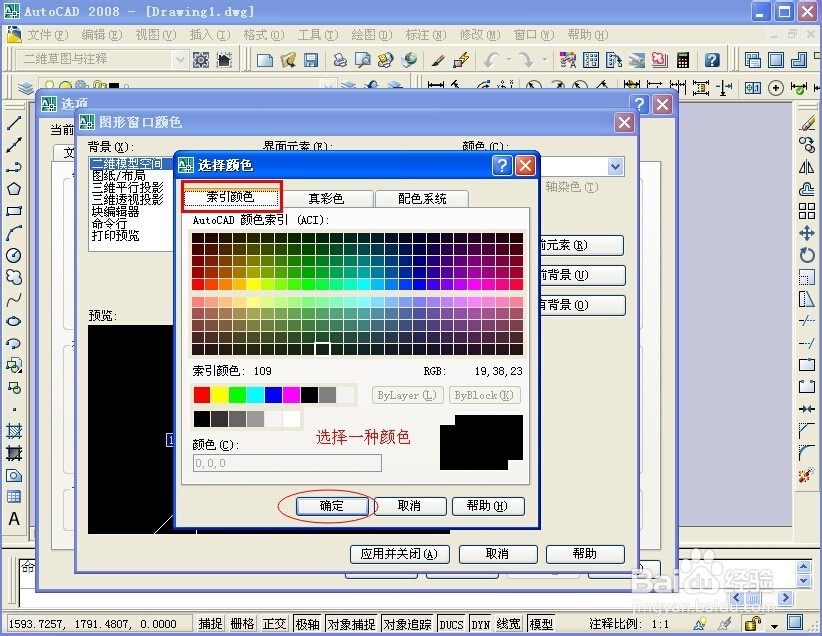Click the lock icon in the status tray
Screen dimensions: 822x636
click(x=752, y=624)
